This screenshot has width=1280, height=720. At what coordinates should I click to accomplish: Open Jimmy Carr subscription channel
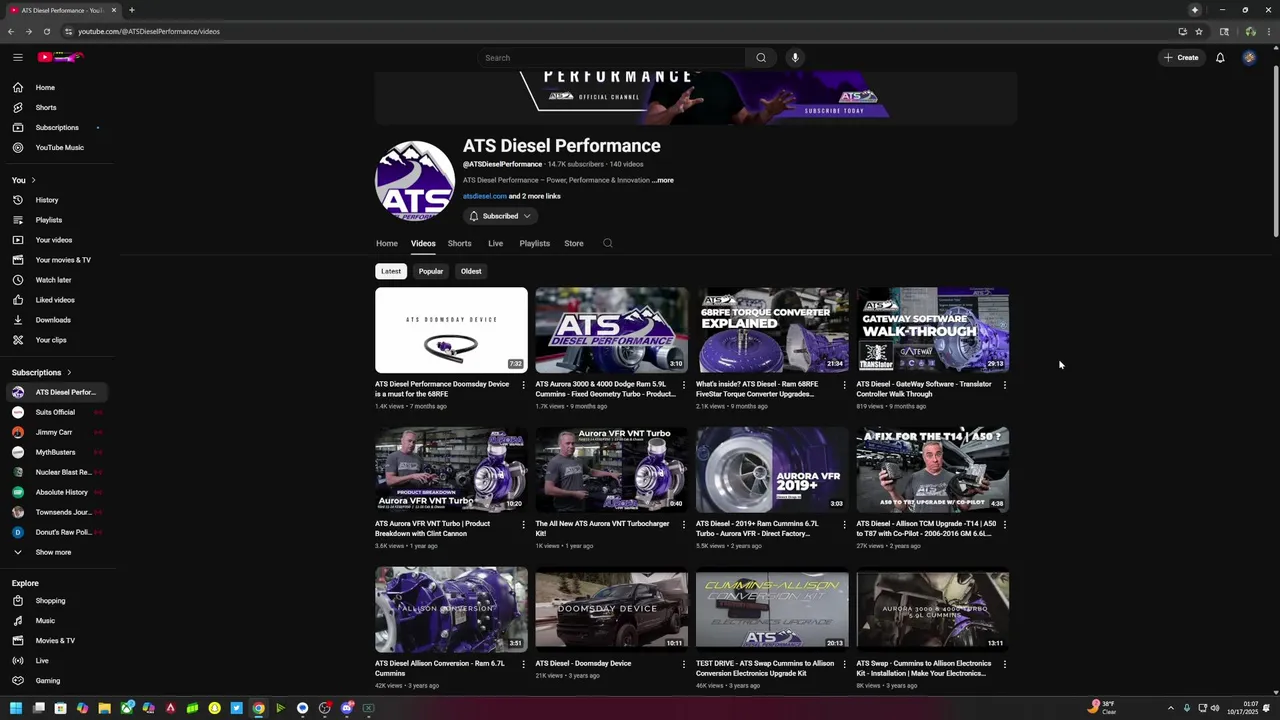pos(55,432)
